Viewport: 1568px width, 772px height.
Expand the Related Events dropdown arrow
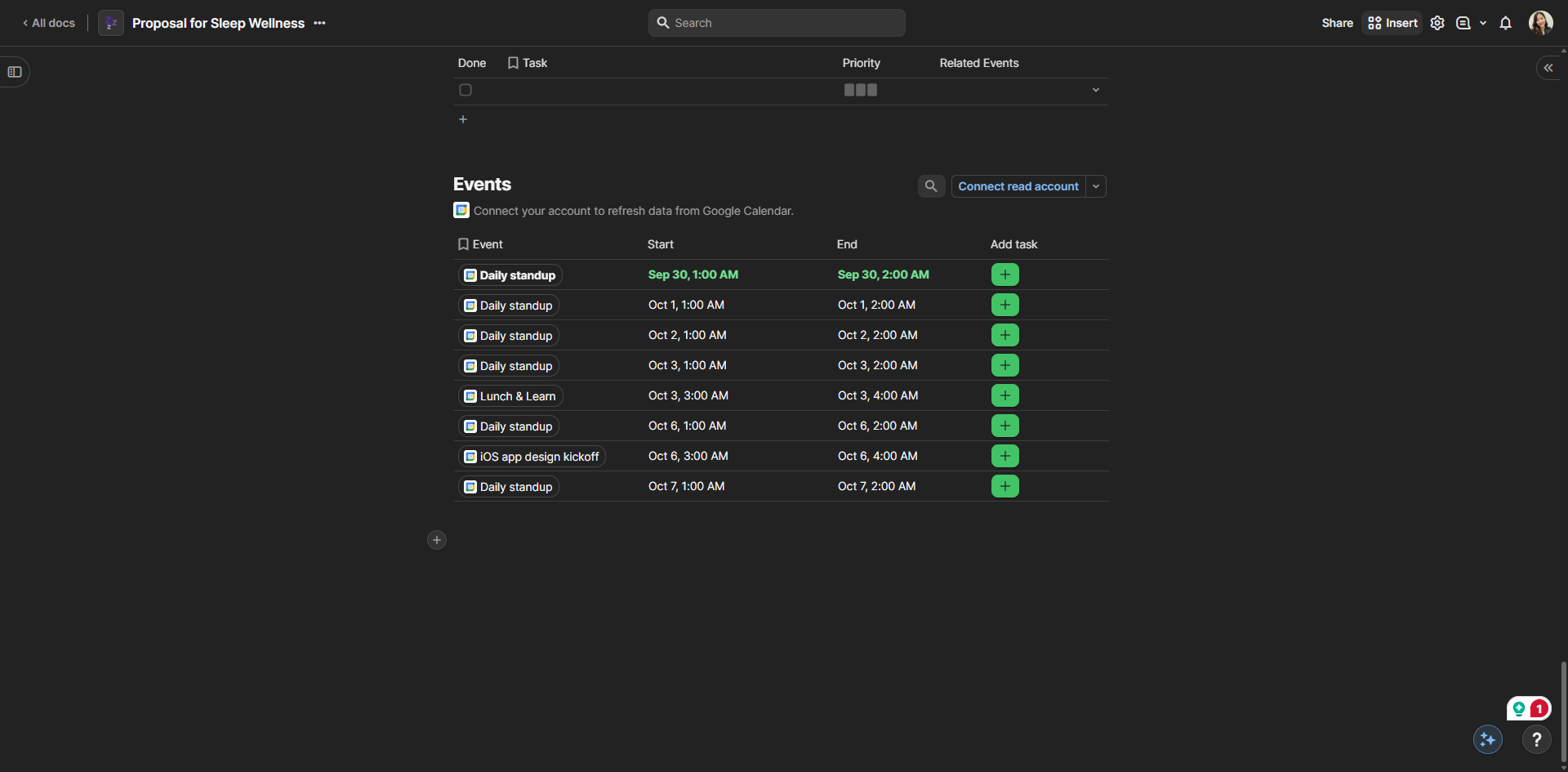1096,90
